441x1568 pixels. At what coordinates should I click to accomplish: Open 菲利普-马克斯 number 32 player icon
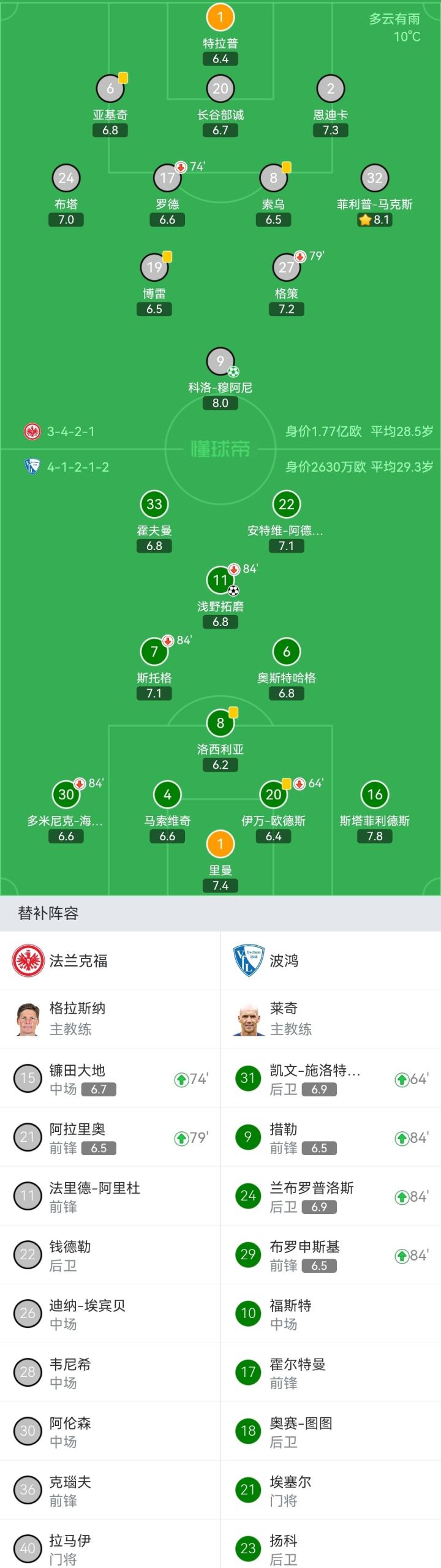pyautogui.click(x=375, y=178)
